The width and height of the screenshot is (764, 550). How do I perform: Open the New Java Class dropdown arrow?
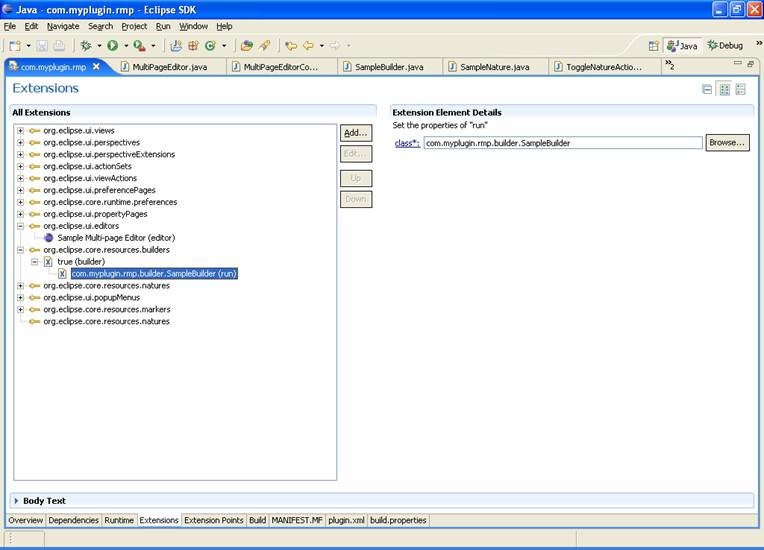coord(224,46)
